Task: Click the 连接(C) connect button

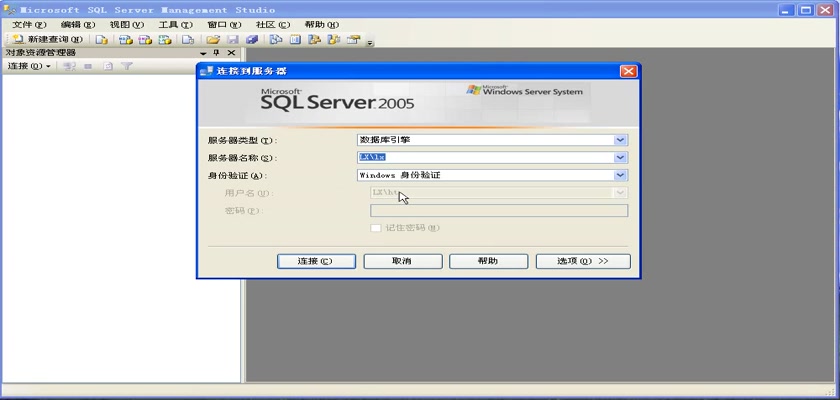Action: coord(316,261)
